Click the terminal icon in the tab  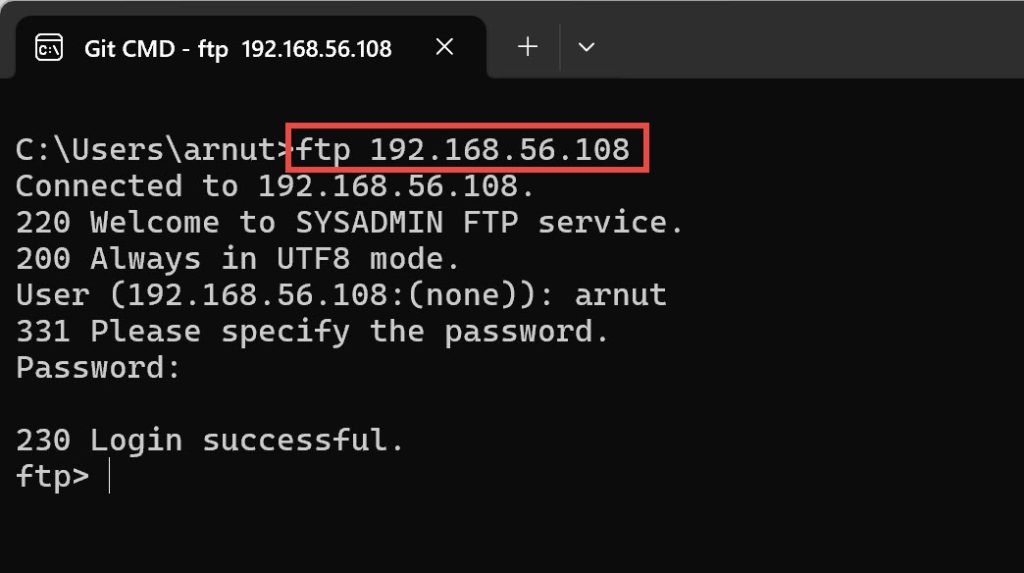[x=49, y=47]
